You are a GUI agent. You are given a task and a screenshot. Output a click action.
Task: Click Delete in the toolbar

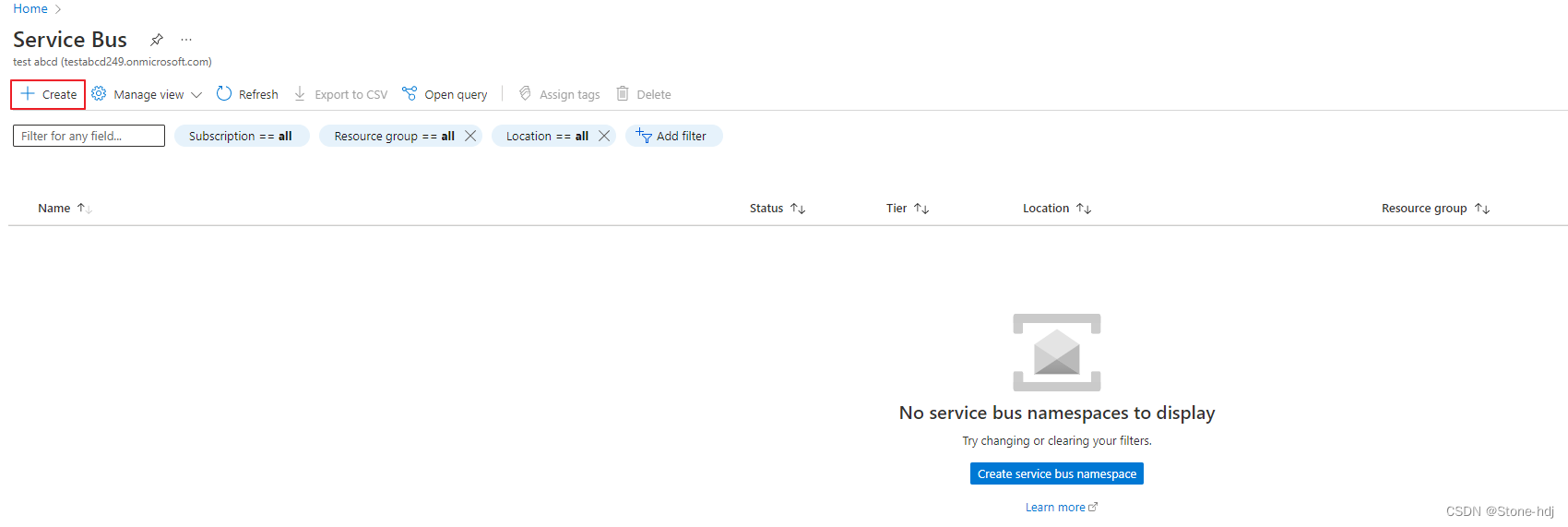pos(643,94)
